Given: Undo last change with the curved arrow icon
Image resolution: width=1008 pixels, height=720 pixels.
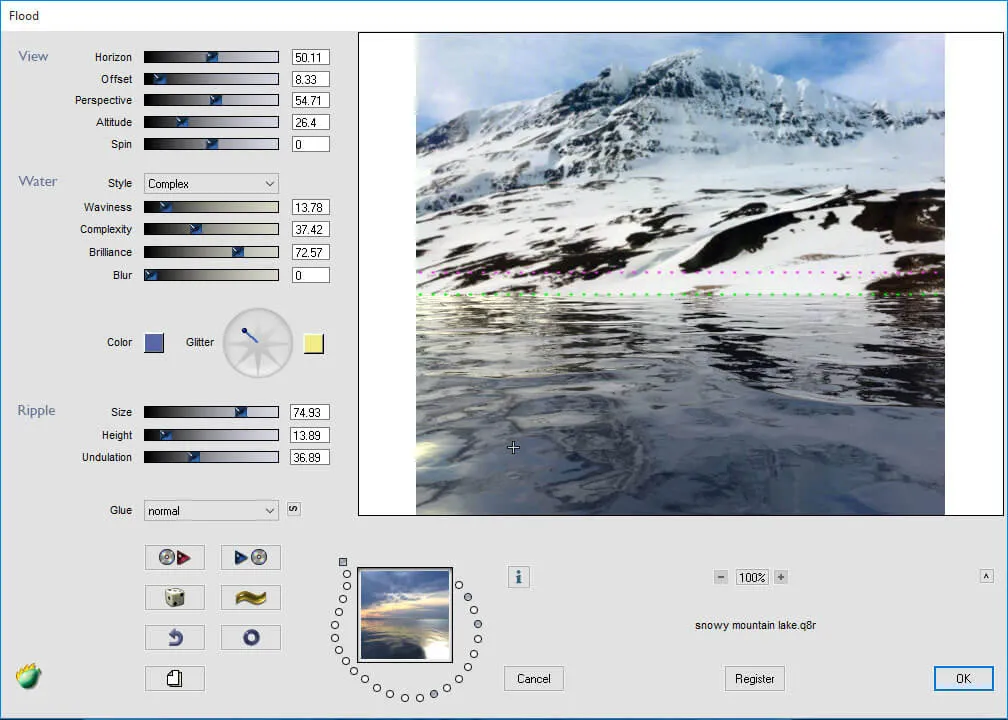Looking at the screenshot, I should pos(174,637).
